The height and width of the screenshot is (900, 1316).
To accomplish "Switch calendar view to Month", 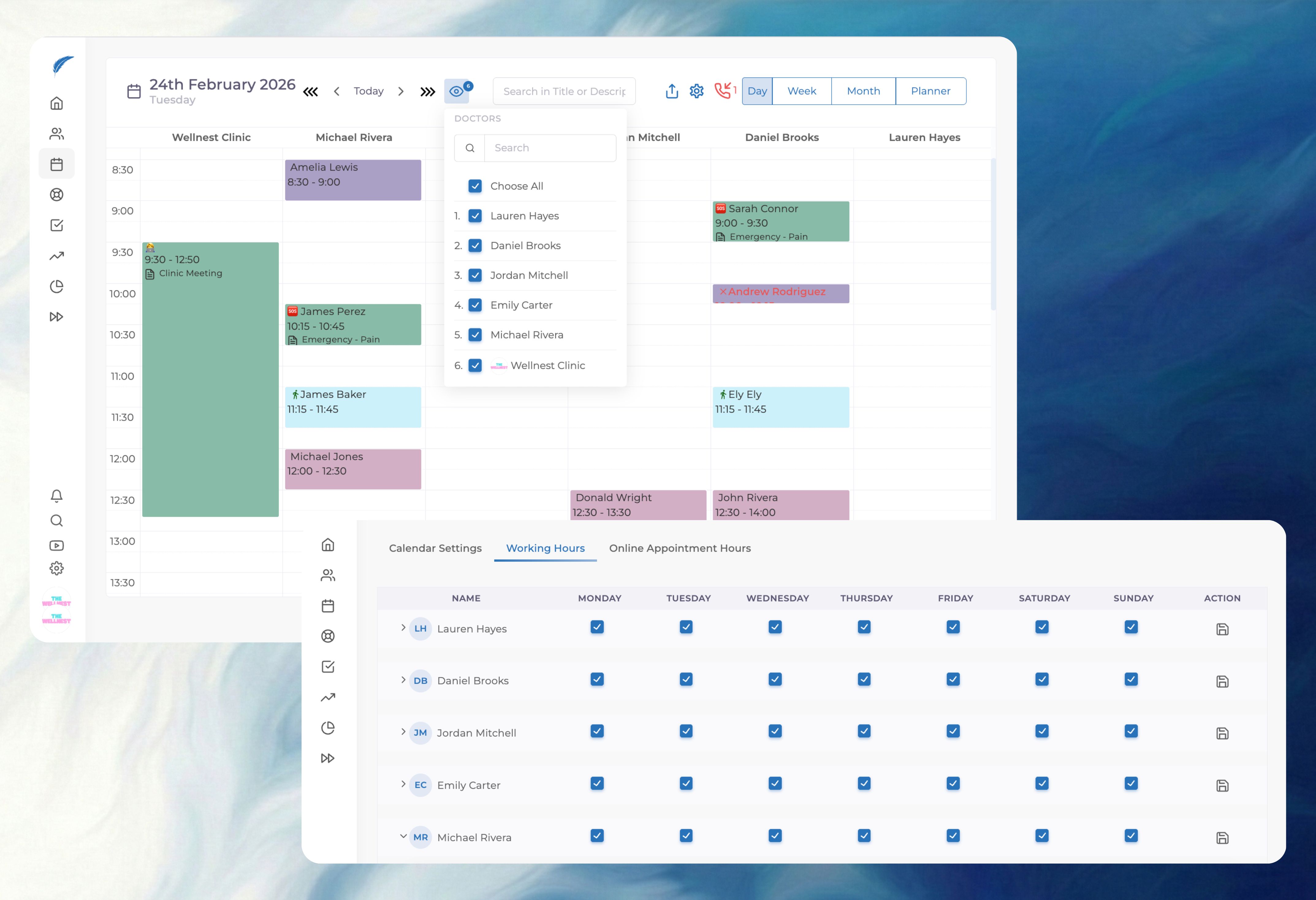I will (863, 91).
